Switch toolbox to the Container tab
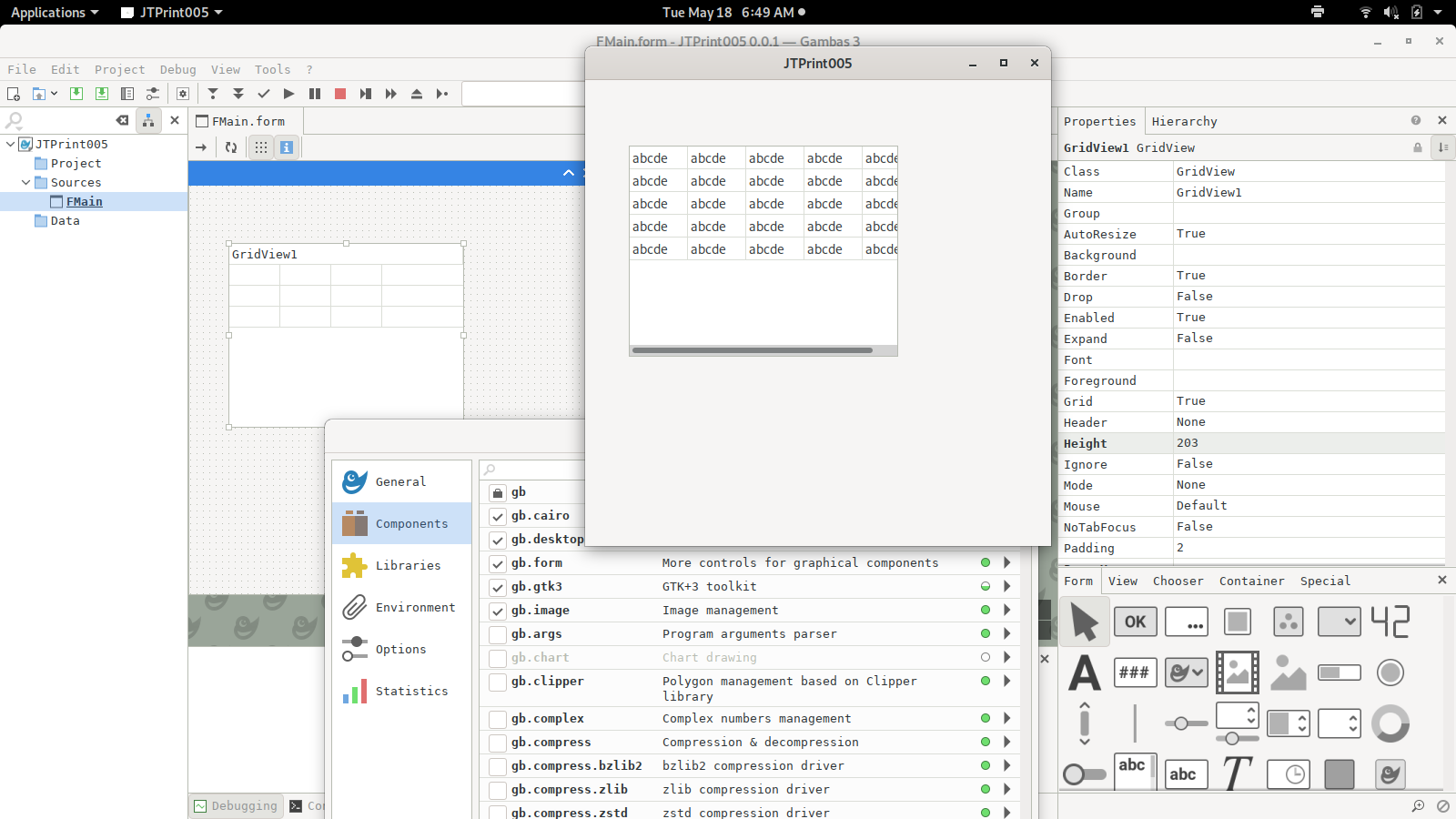Screen dimensions: 1456x819 (1251, 581)
